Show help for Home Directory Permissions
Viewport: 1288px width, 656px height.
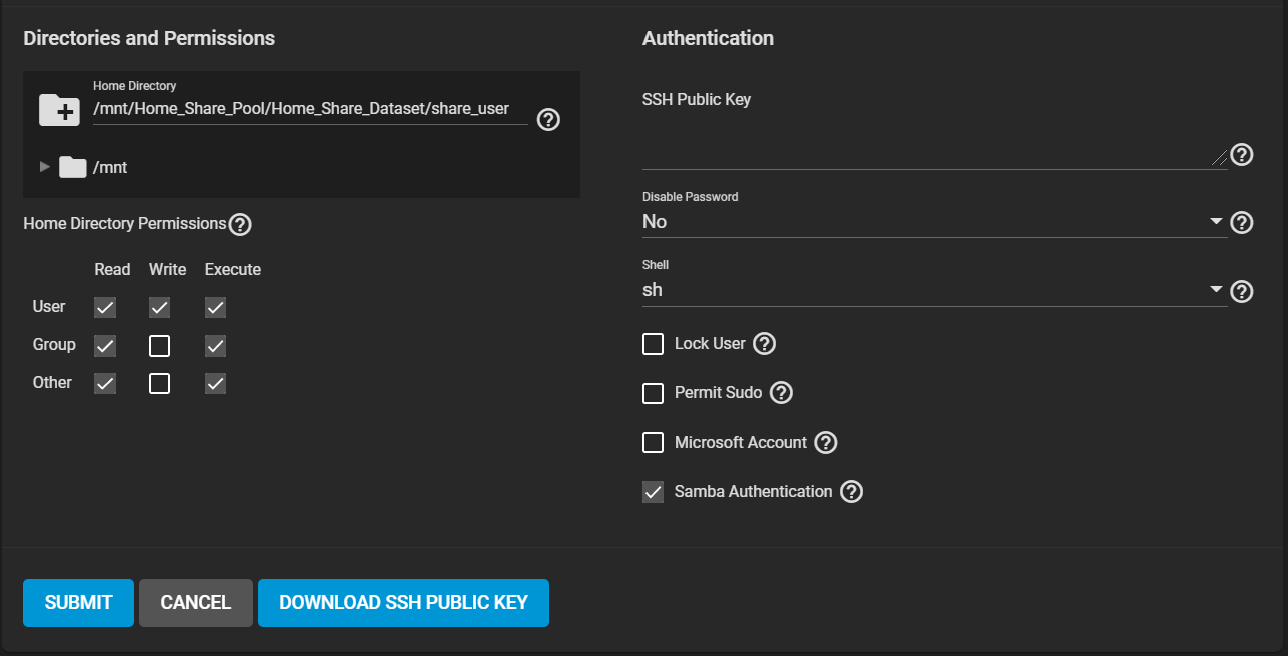click(x=240, y=224)
